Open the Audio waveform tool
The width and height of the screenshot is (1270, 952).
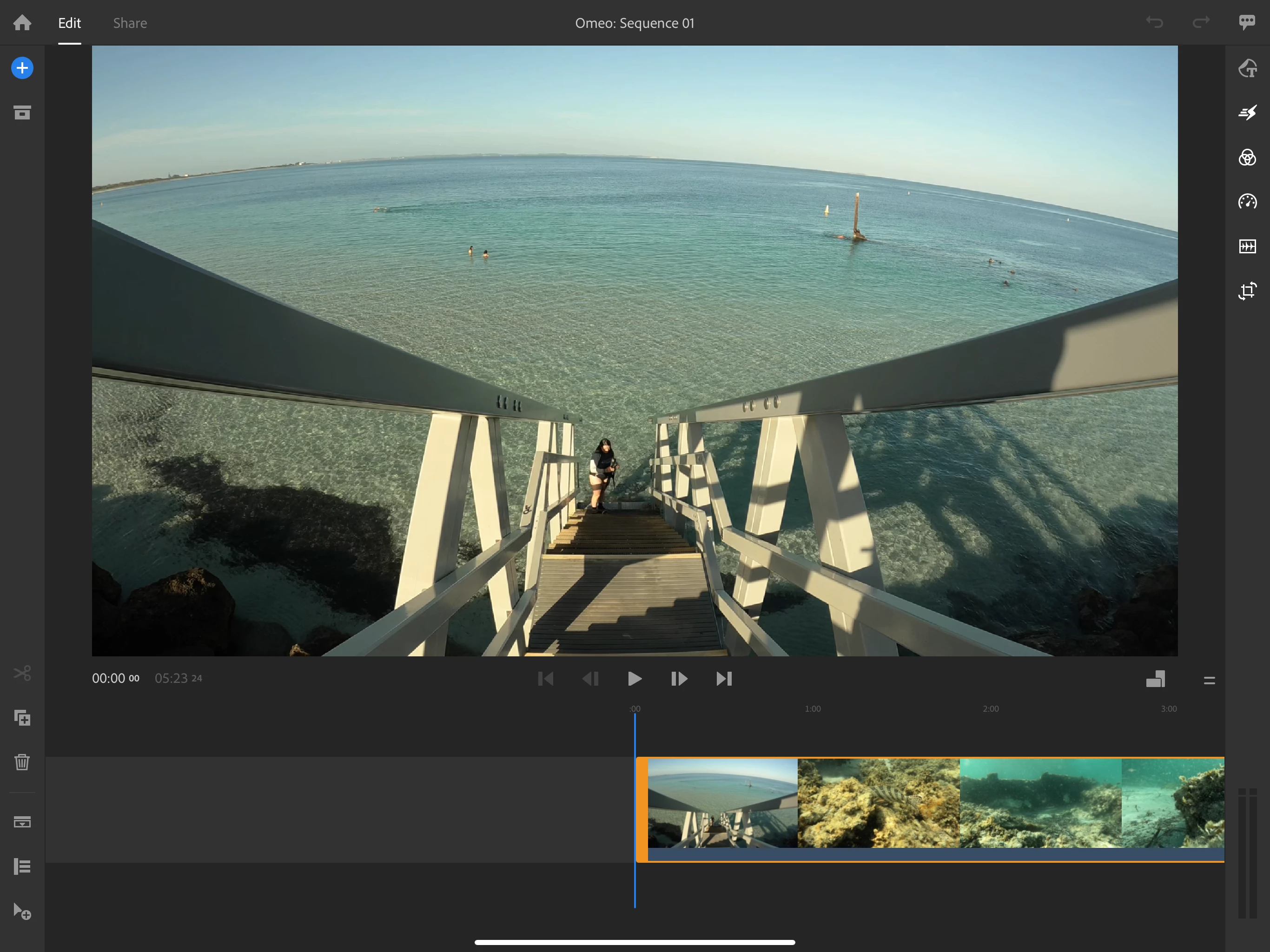[1247, 246]
